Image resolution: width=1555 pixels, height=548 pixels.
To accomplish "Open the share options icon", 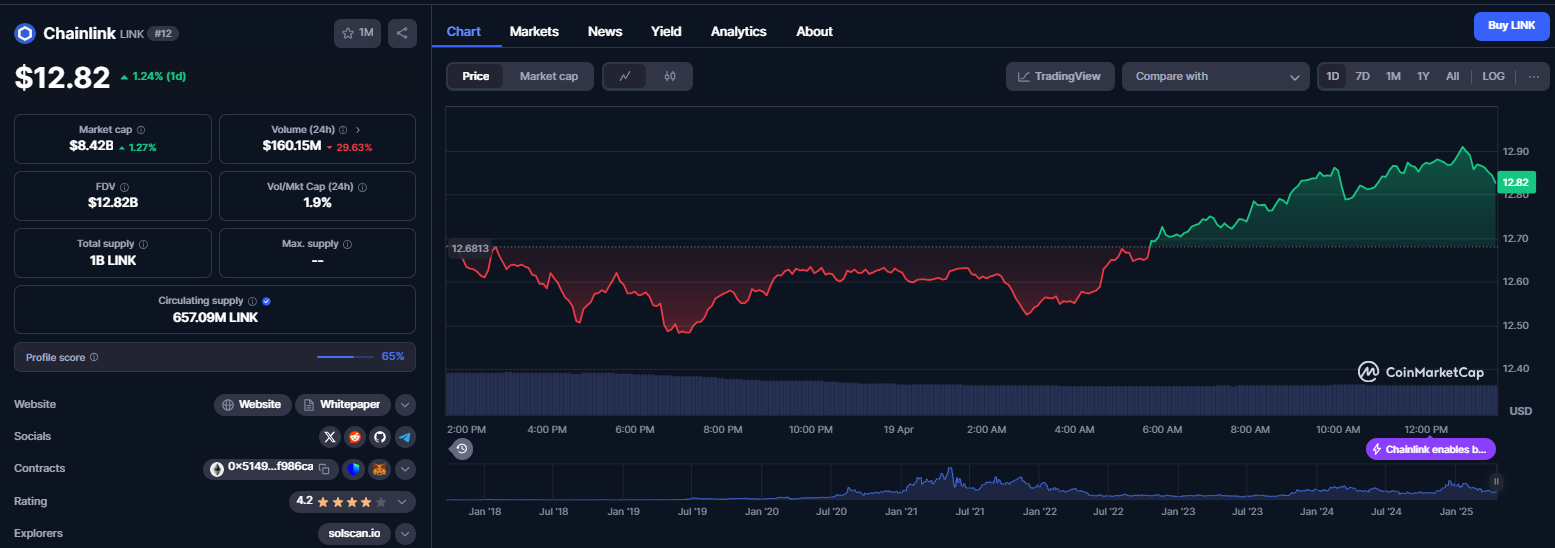I will tap(402, 33).
